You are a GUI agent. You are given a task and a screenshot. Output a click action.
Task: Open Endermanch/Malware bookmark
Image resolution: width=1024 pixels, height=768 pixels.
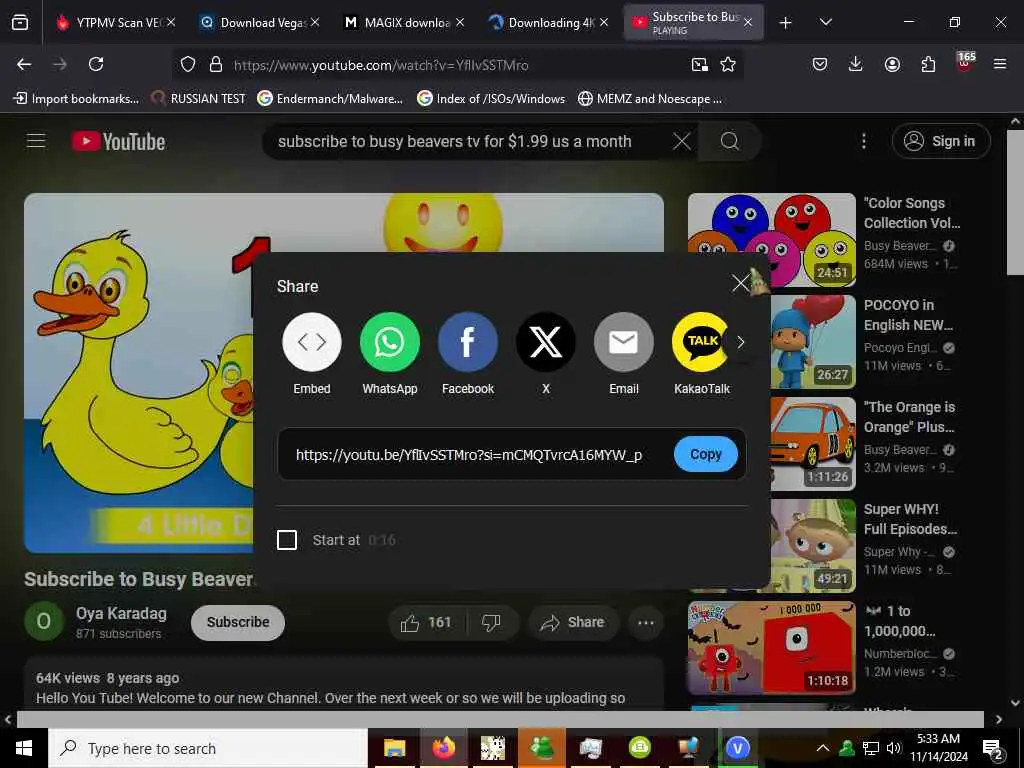[330, 99]
